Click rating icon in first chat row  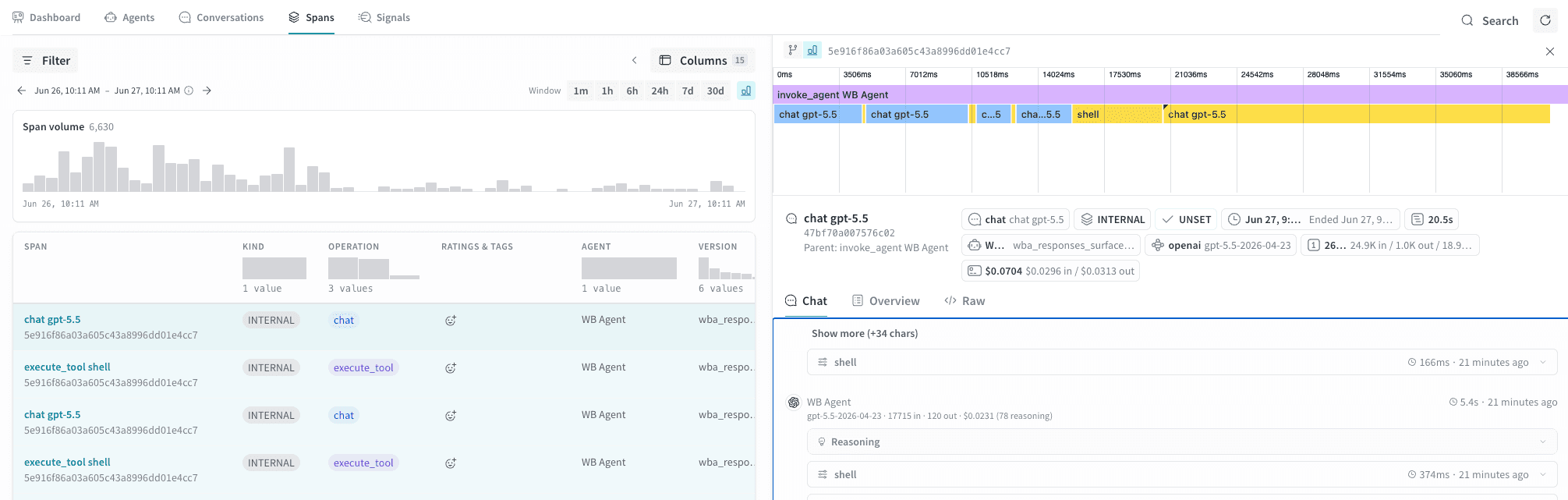(x=451, y=321)
